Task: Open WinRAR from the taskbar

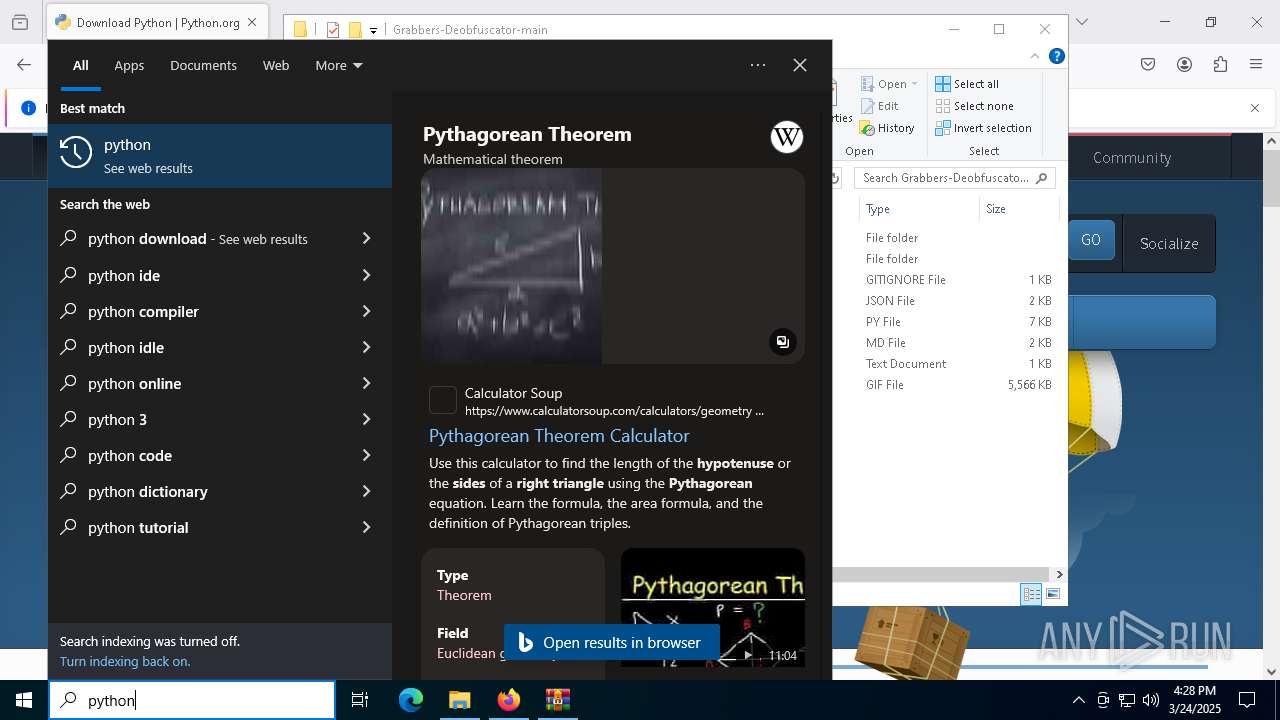Action: click(557, 700)
